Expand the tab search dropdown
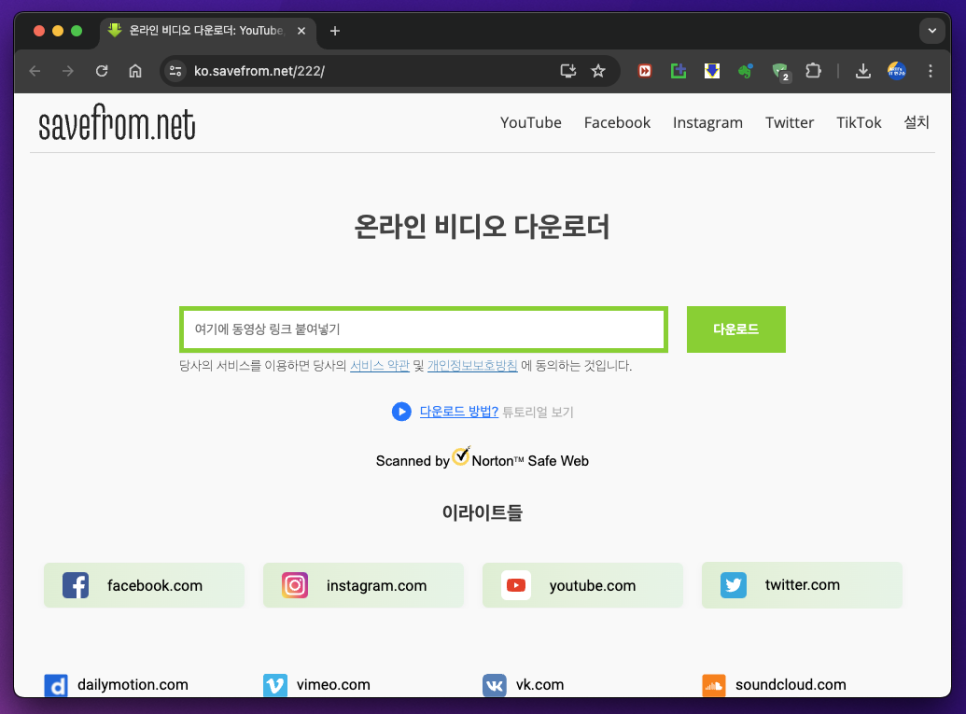 [x=932, y=31]
